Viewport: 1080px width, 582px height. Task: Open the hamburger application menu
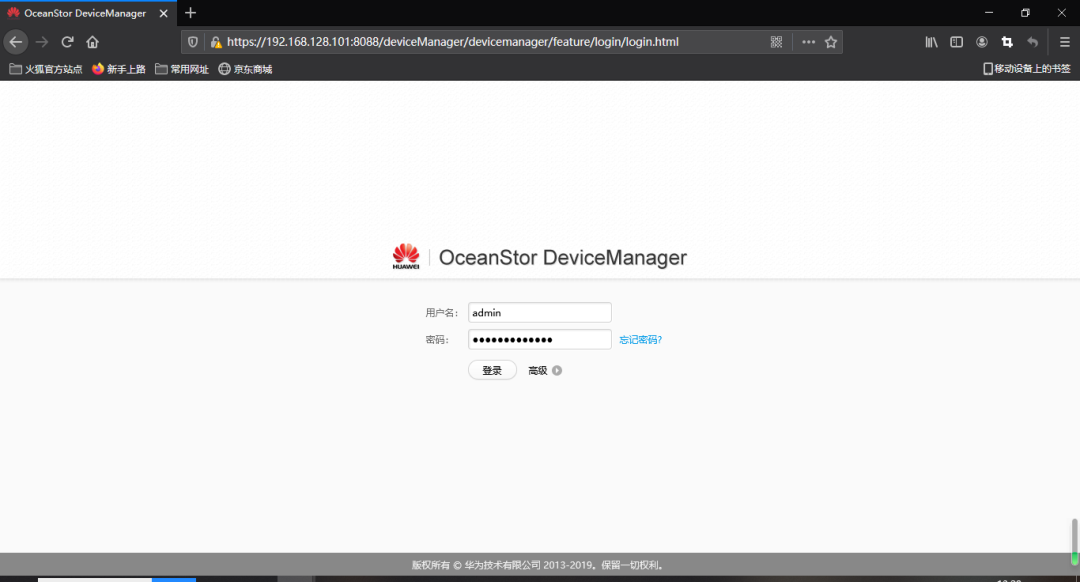tap(1065, 42)
